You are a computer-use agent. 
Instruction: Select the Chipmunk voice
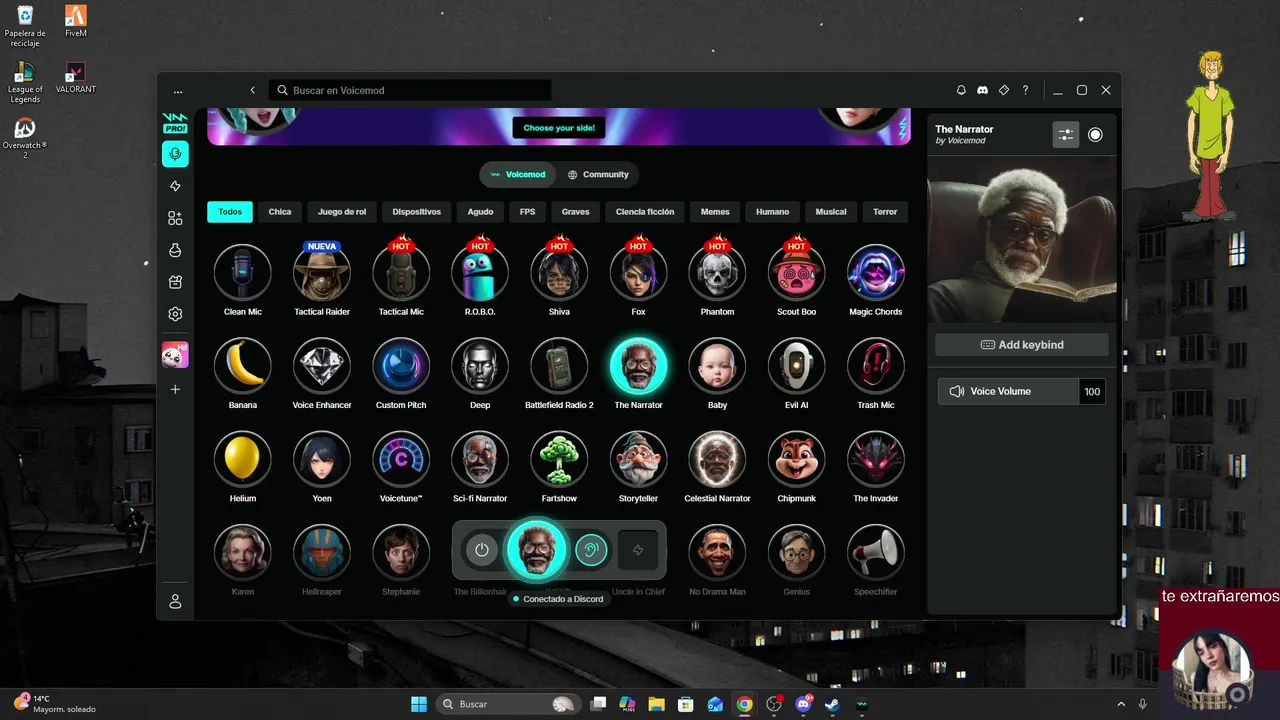click(796, 458)
